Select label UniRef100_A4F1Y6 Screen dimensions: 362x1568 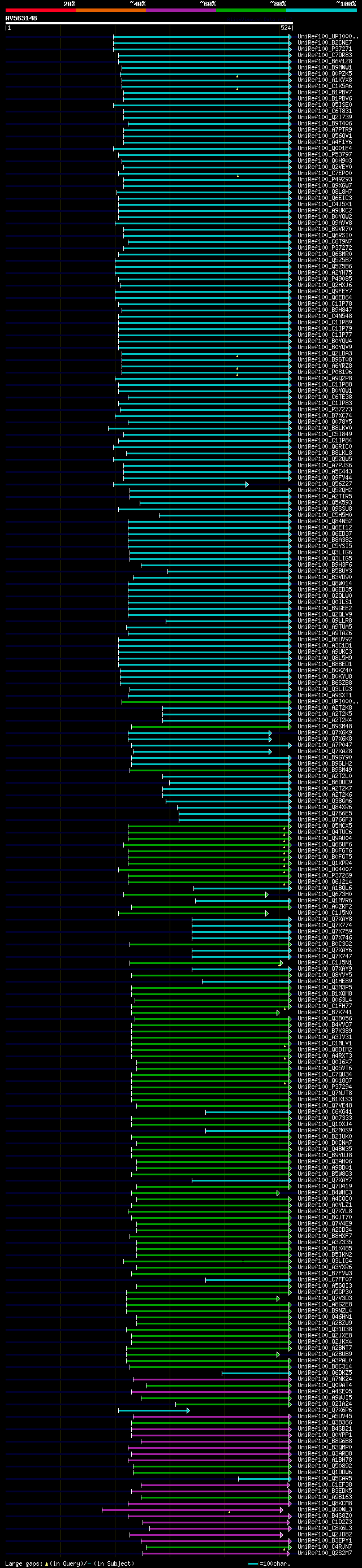point(324,142)
